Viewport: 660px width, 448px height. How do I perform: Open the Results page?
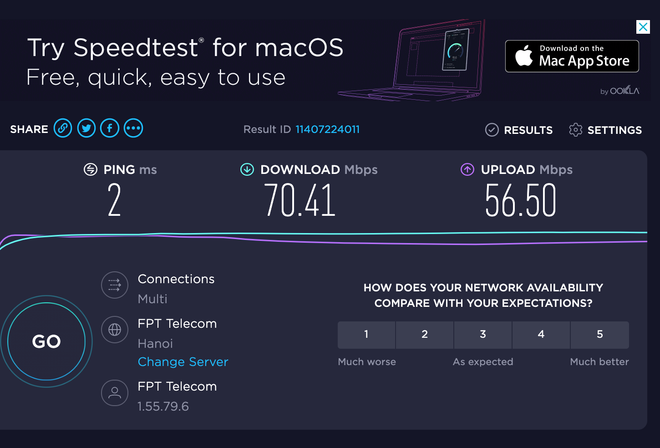(519, 130)
